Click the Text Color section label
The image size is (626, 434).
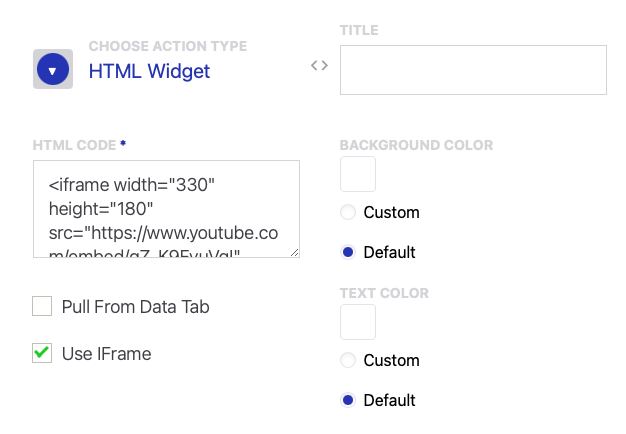pyautogui.click(x=384, y=293)
